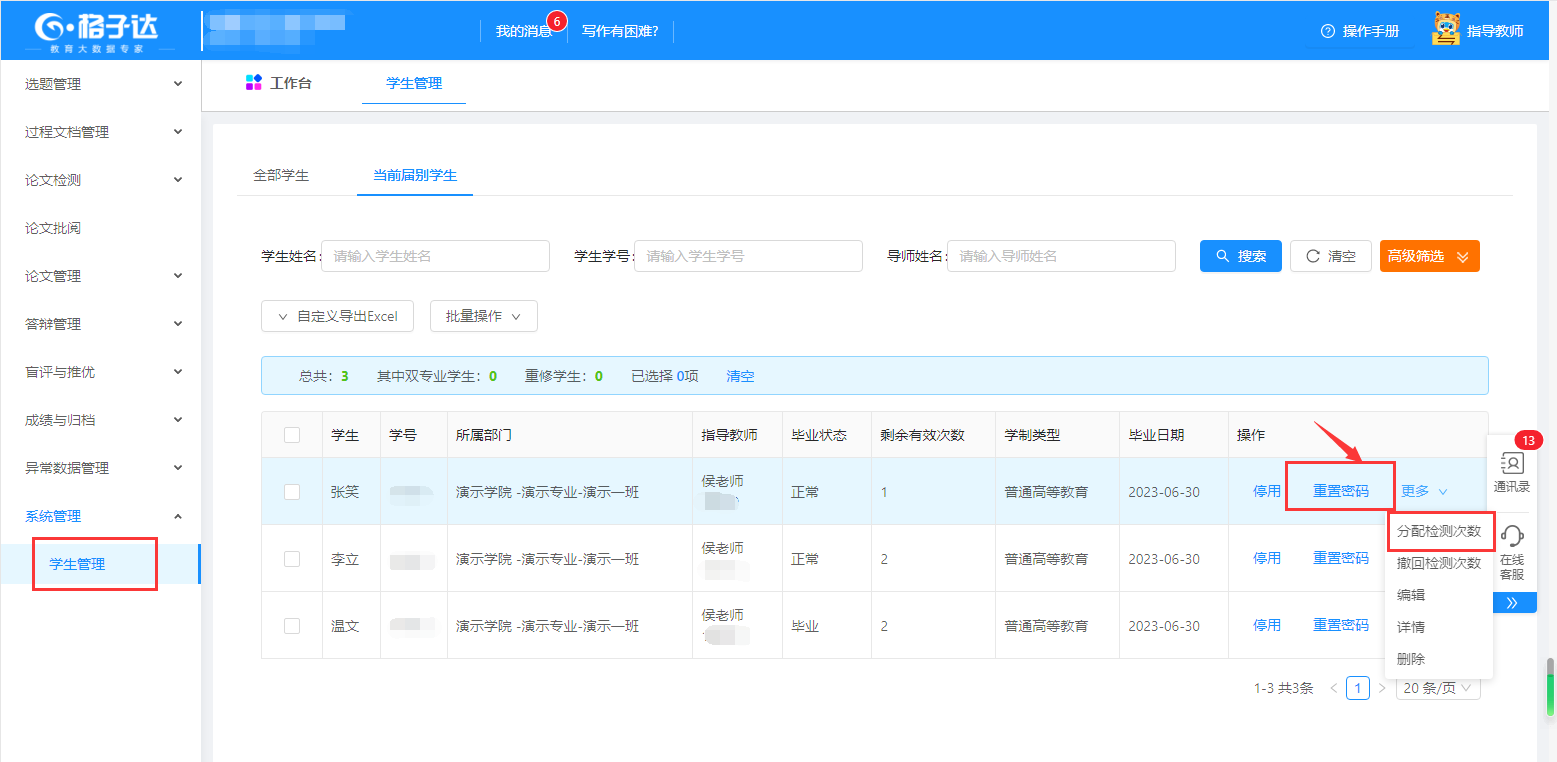Open the 20条/页 page size selector
This screenshot has height=762, width=1557.
click(x=1437, y=688)
